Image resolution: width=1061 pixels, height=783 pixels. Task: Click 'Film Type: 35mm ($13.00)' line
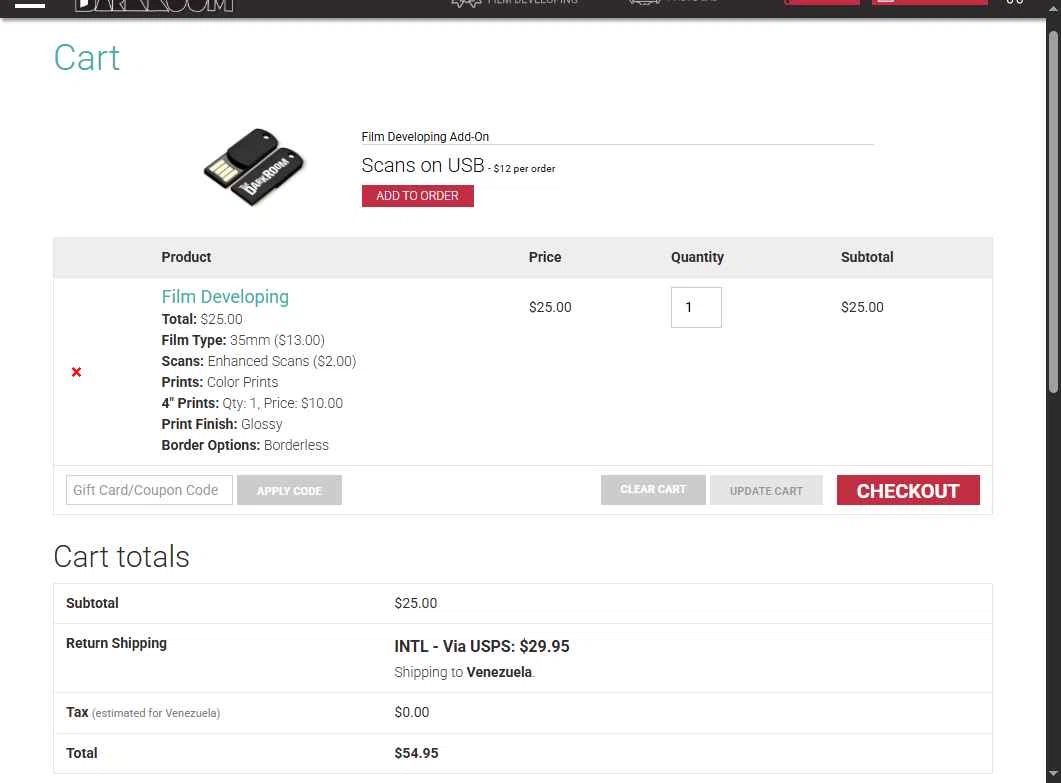click(x=243, y=340)
